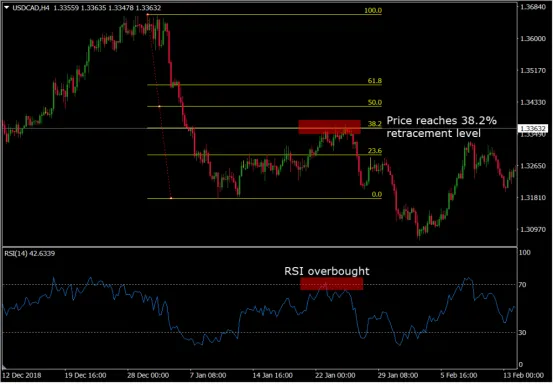Click the 28 Dec 00:00 time label

(x=148, y=375)
